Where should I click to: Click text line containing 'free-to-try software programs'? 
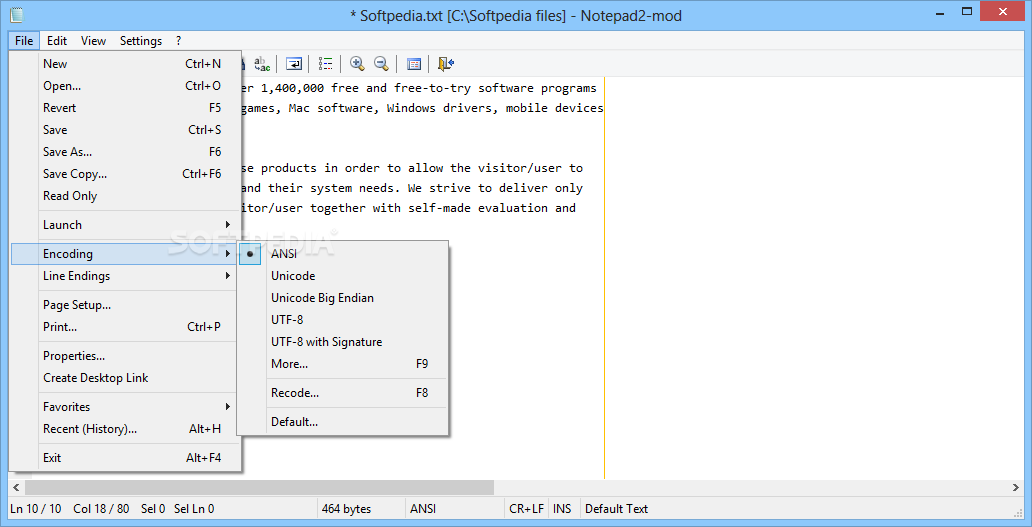coord(421,88)
